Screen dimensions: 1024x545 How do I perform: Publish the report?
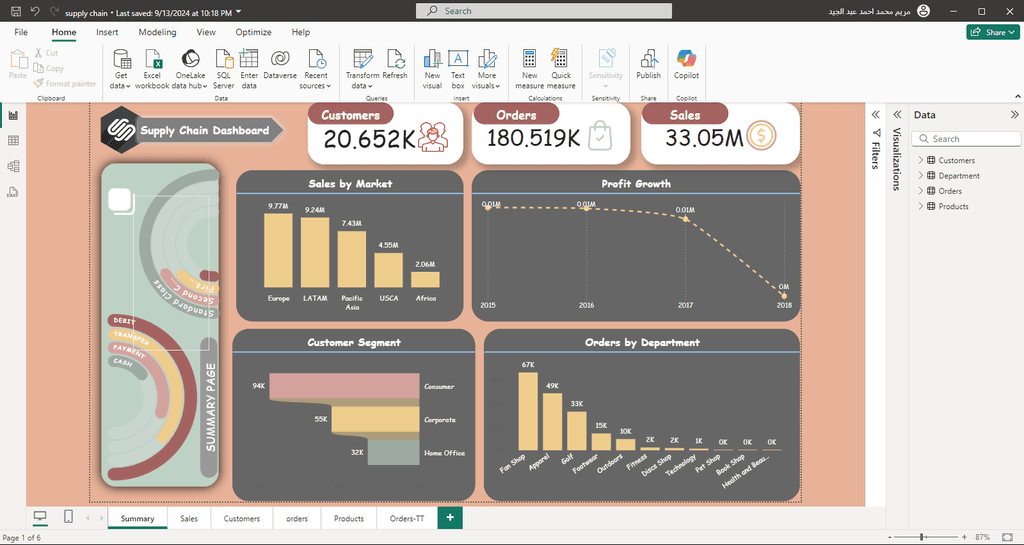[648, 65]
